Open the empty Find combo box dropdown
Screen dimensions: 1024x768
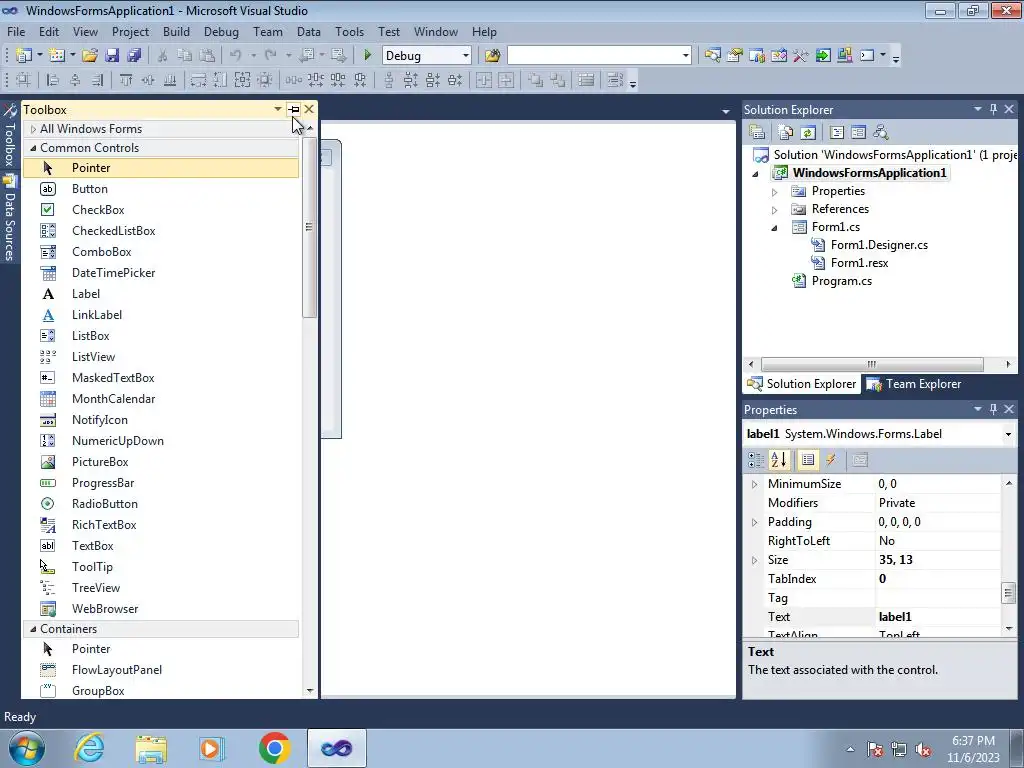pyautogui.click(x=685, y=56)
